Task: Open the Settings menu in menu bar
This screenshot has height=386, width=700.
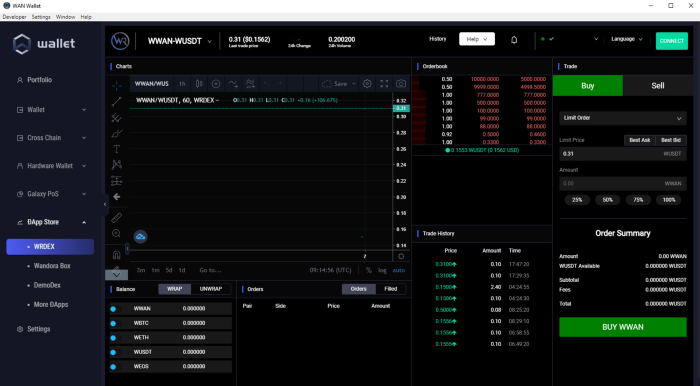Action: pyautogui.click(x=41, y=17)
